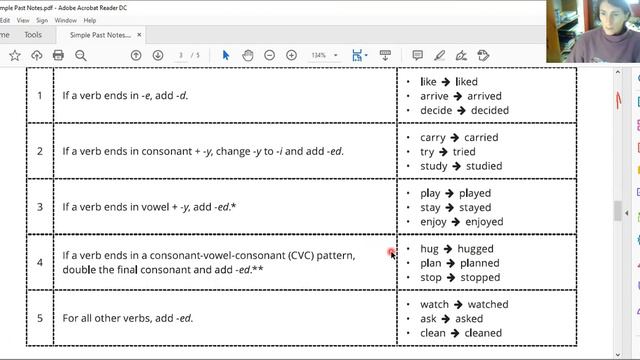
Task: Zoom in with the plus button
Action: tap(291, 55)
